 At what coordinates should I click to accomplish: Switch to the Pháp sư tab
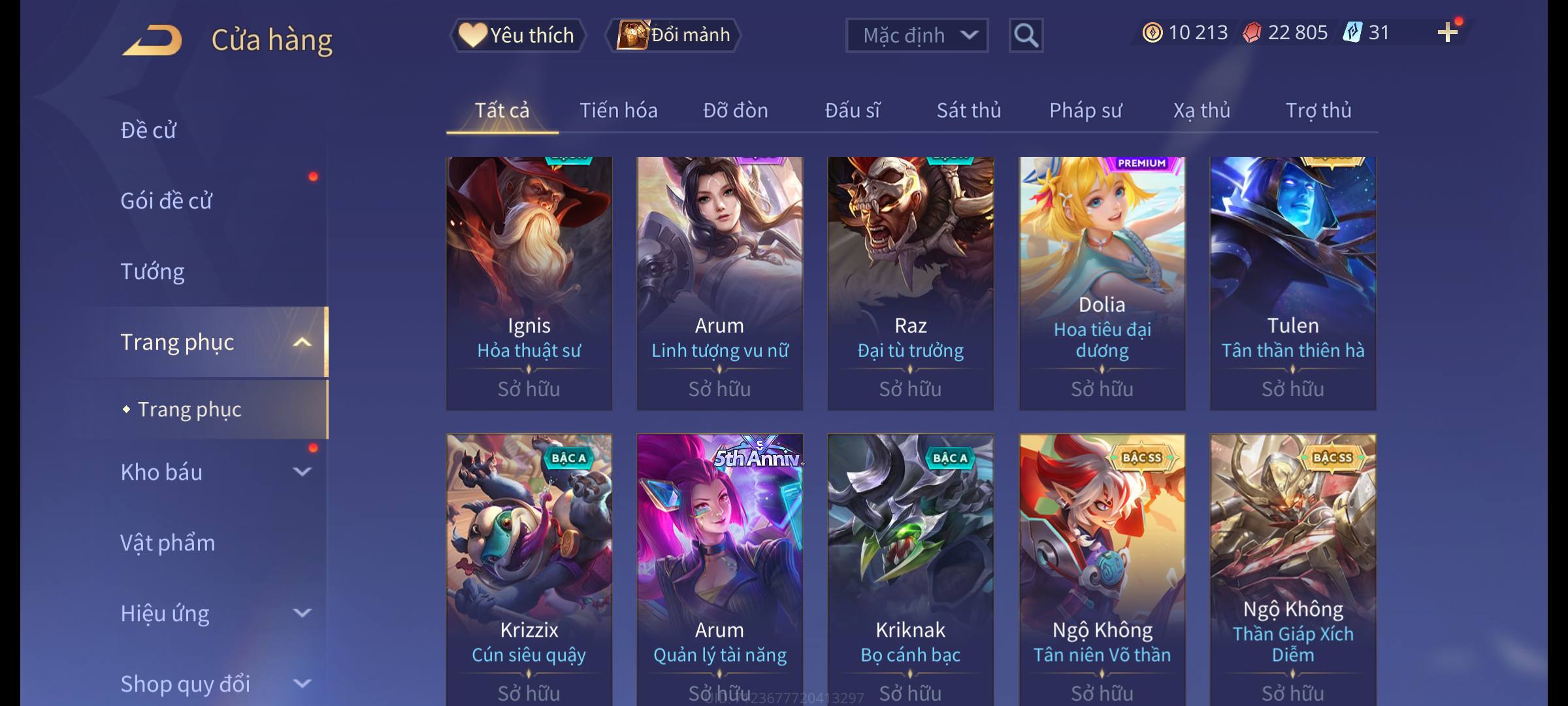pos(1085,110)
